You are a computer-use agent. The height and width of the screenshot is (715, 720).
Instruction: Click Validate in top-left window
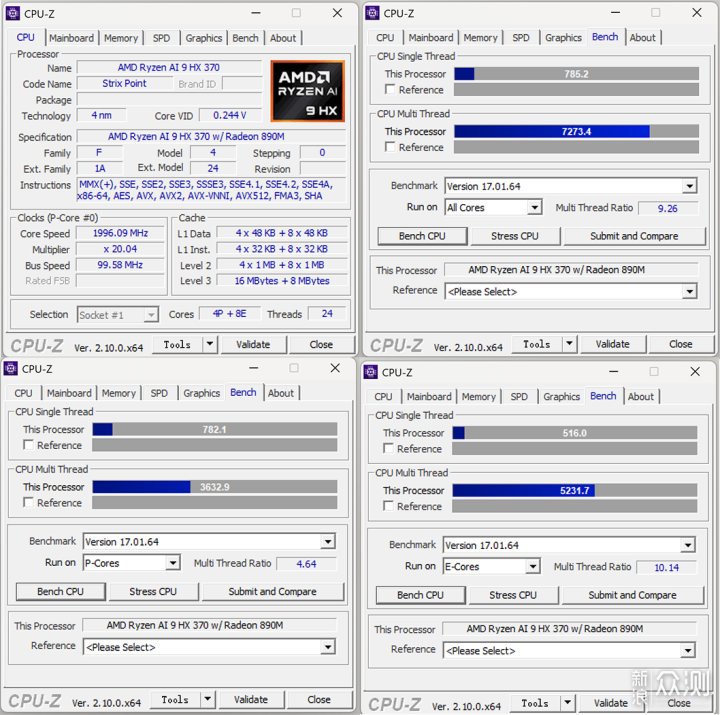tap(253, 344)
